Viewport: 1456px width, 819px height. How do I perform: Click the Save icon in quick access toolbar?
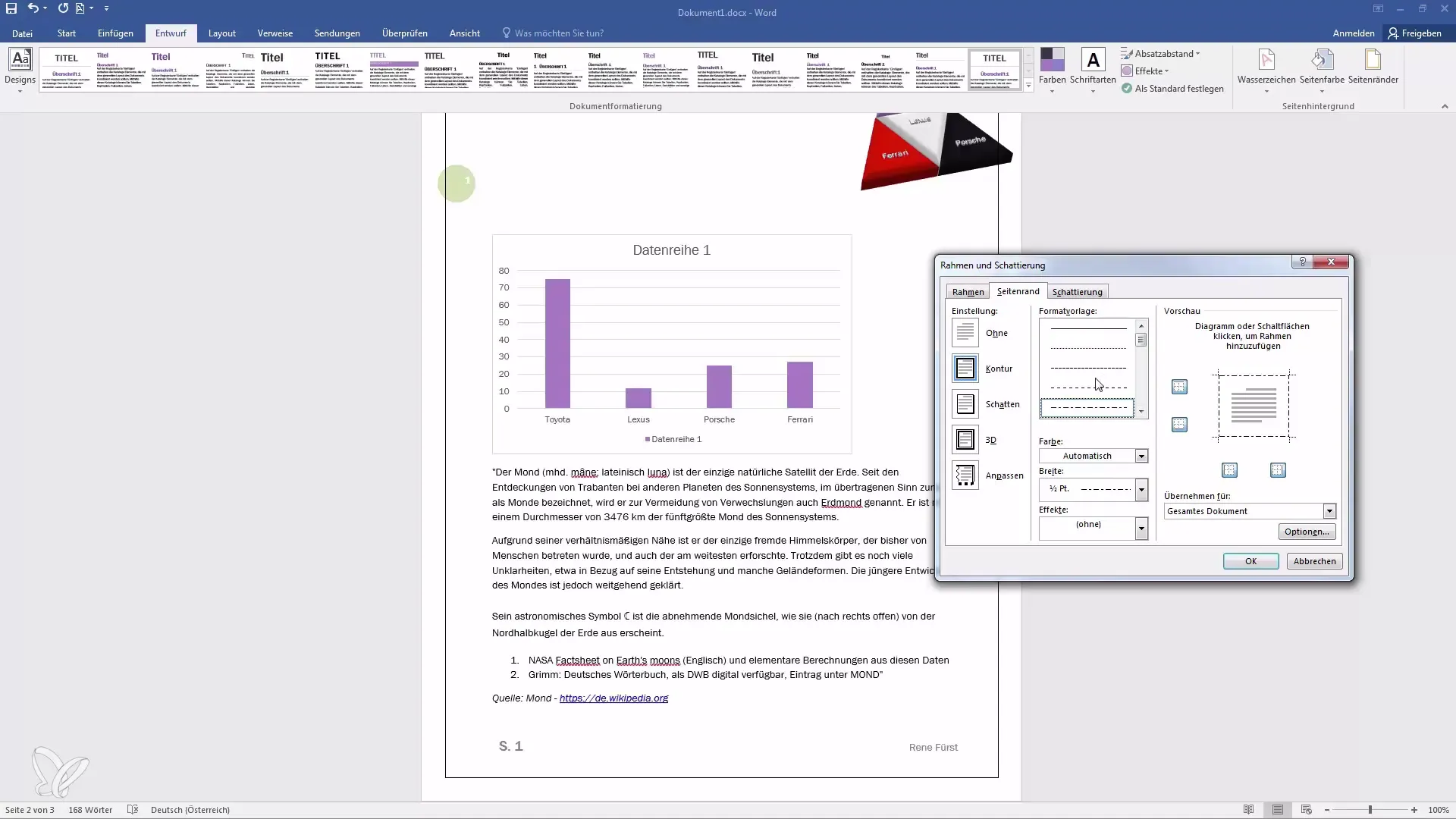[x=11, y=8]
